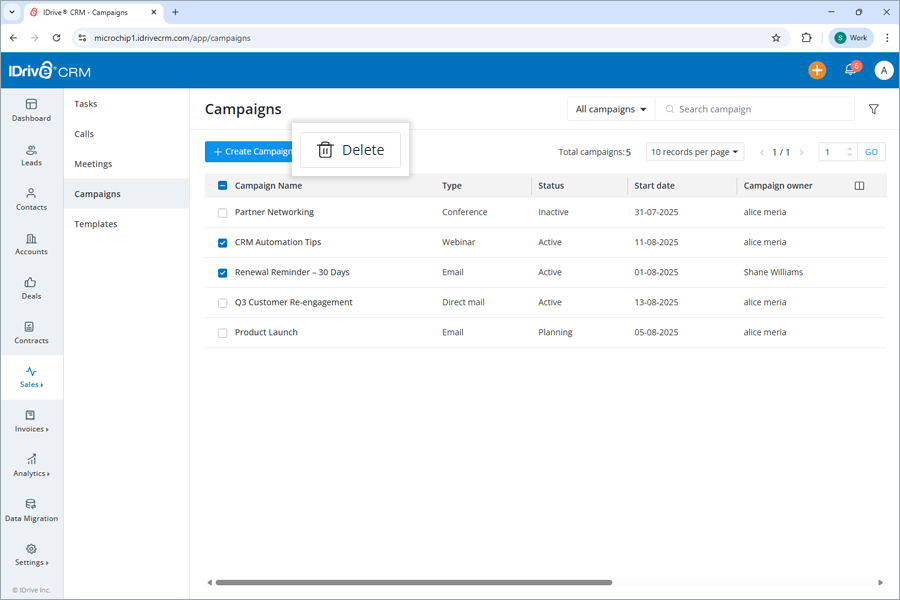Open the Contracts section
Viewport: 900px width, 600px height.
point(31,333)
